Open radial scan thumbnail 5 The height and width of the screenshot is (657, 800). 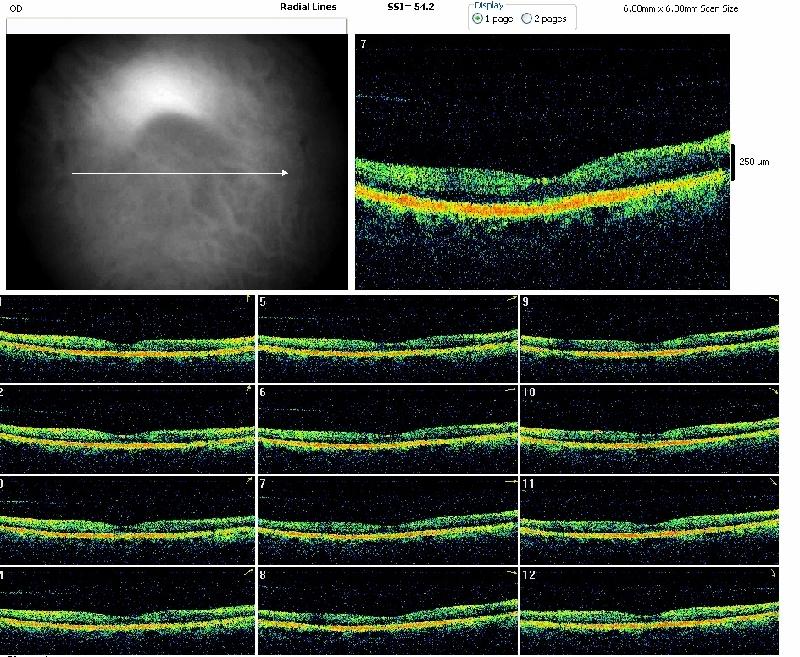click(x=387, y=338)
